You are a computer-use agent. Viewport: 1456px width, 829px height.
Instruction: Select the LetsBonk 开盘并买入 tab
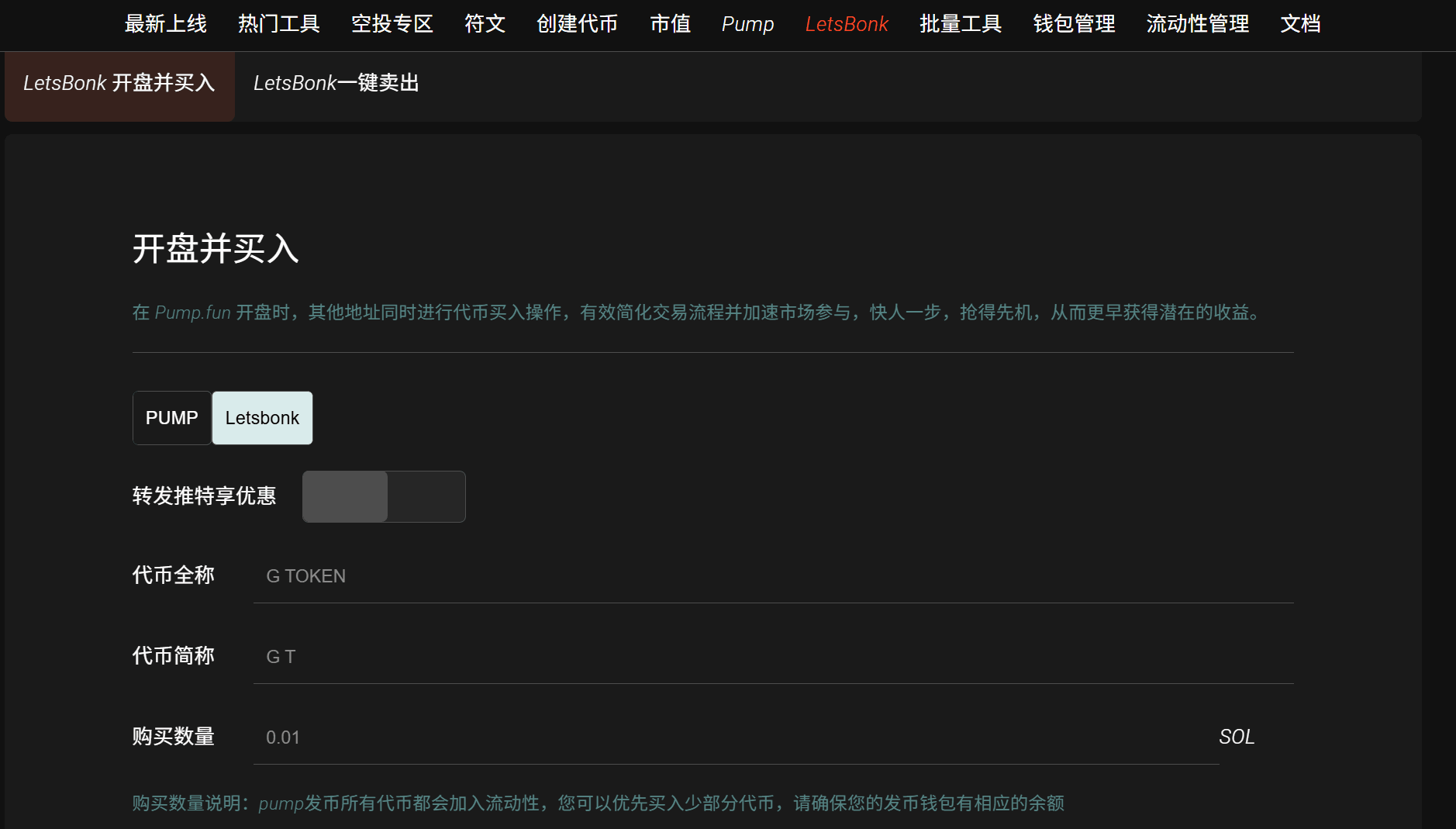119,83
